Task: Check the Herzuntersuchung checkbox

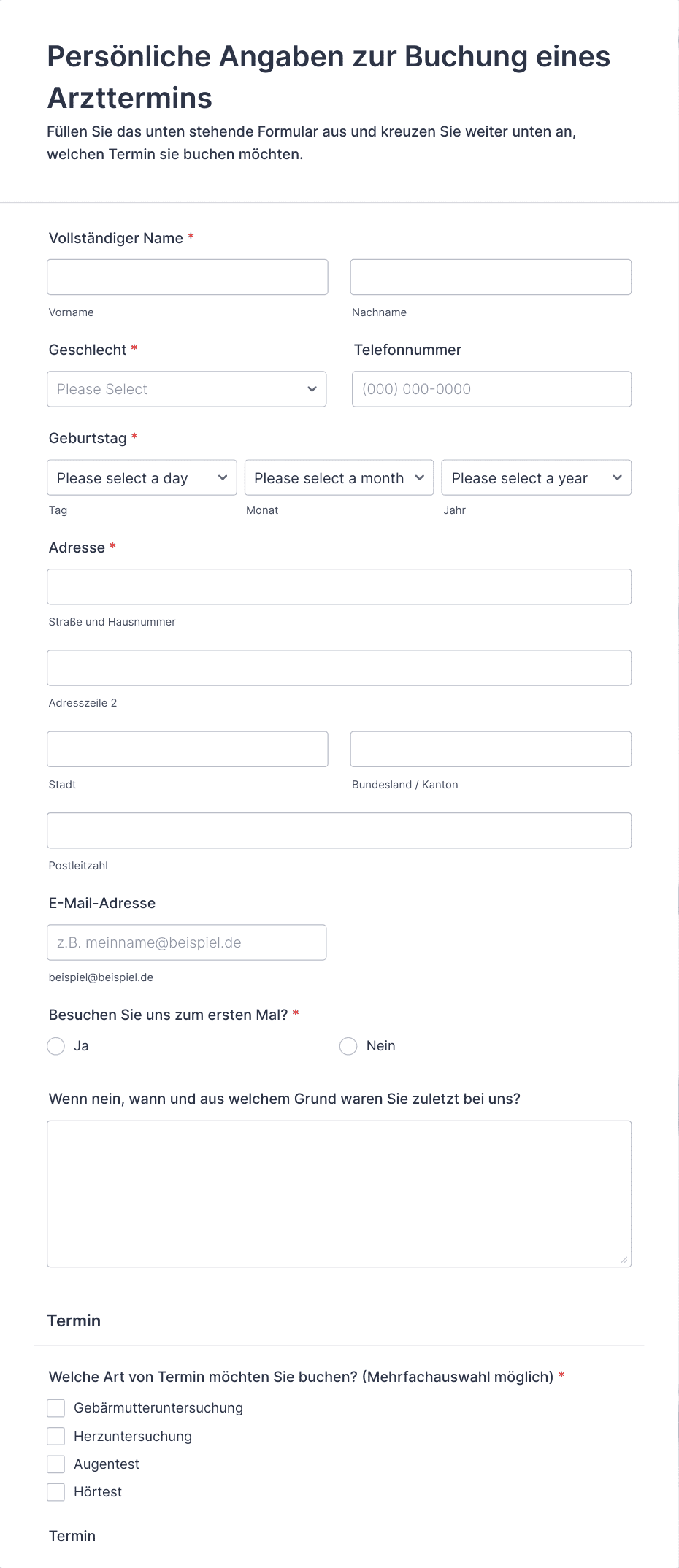Action: point(56,1437)
